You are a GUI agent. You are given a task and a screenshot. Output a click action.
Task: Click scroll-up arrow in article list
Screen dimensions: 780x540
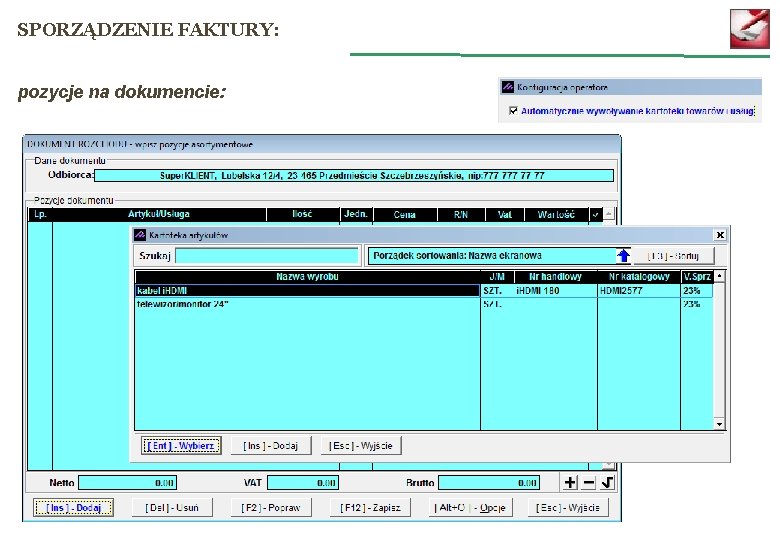point(719,275)
